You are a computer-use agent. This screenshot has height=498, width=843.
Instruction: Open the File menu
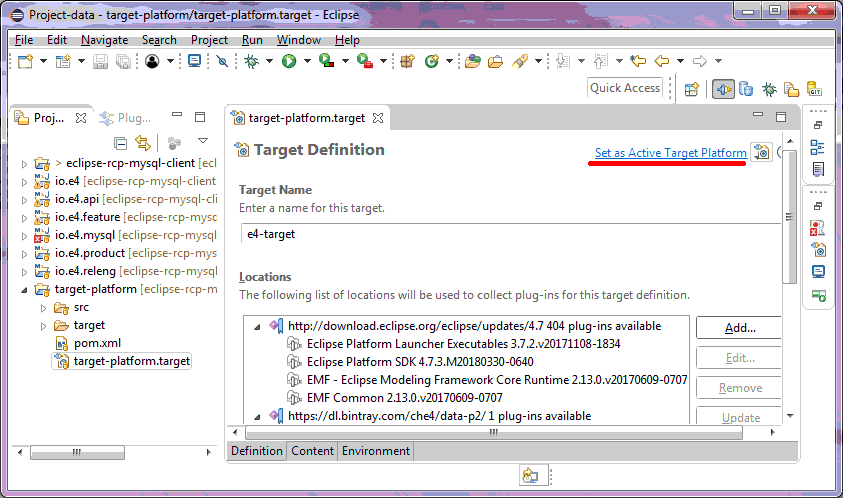pos(24,40)
